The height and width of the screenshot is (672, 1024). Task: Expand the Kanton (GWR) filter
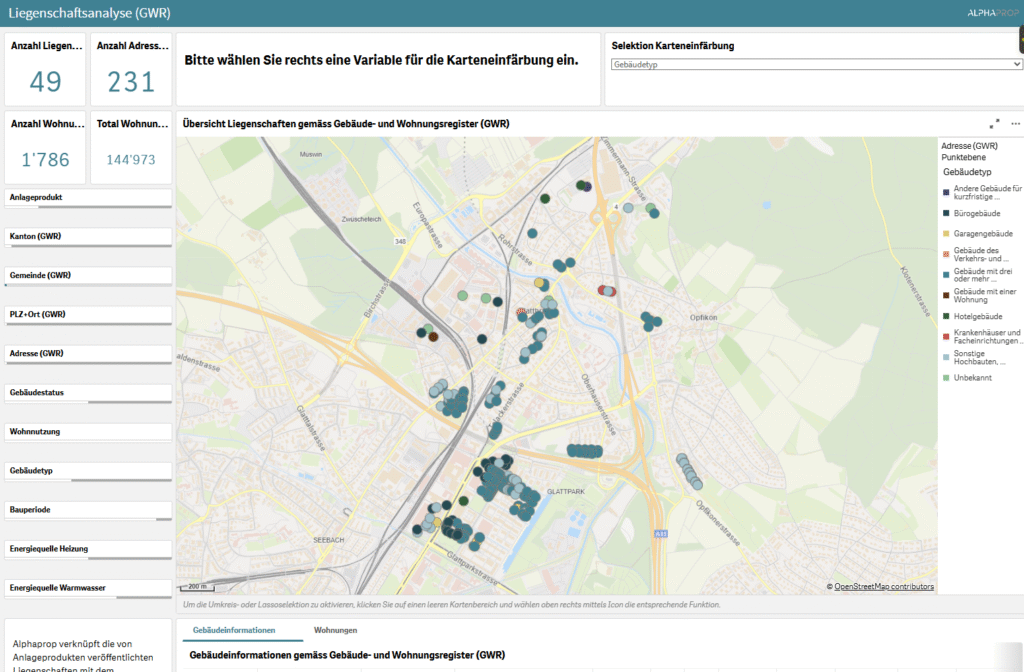(x=88, y=236)
